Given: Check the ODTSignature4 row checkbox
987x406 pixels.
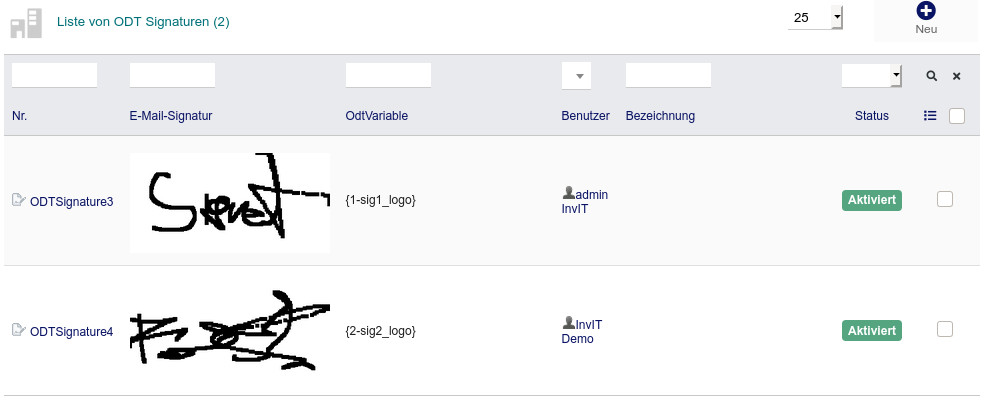Looking at the screenshot, I should [x=945, y=329].
